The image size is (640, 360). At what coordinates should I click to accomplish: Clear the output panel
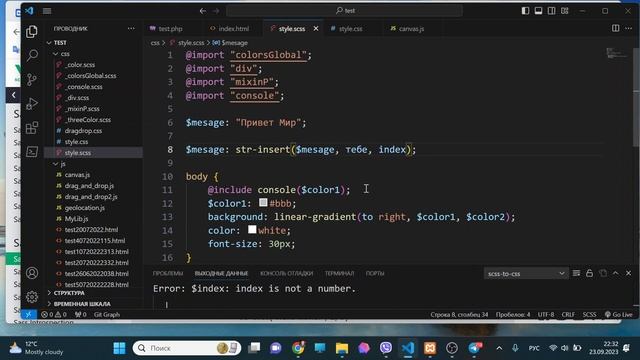coord(576,273)
